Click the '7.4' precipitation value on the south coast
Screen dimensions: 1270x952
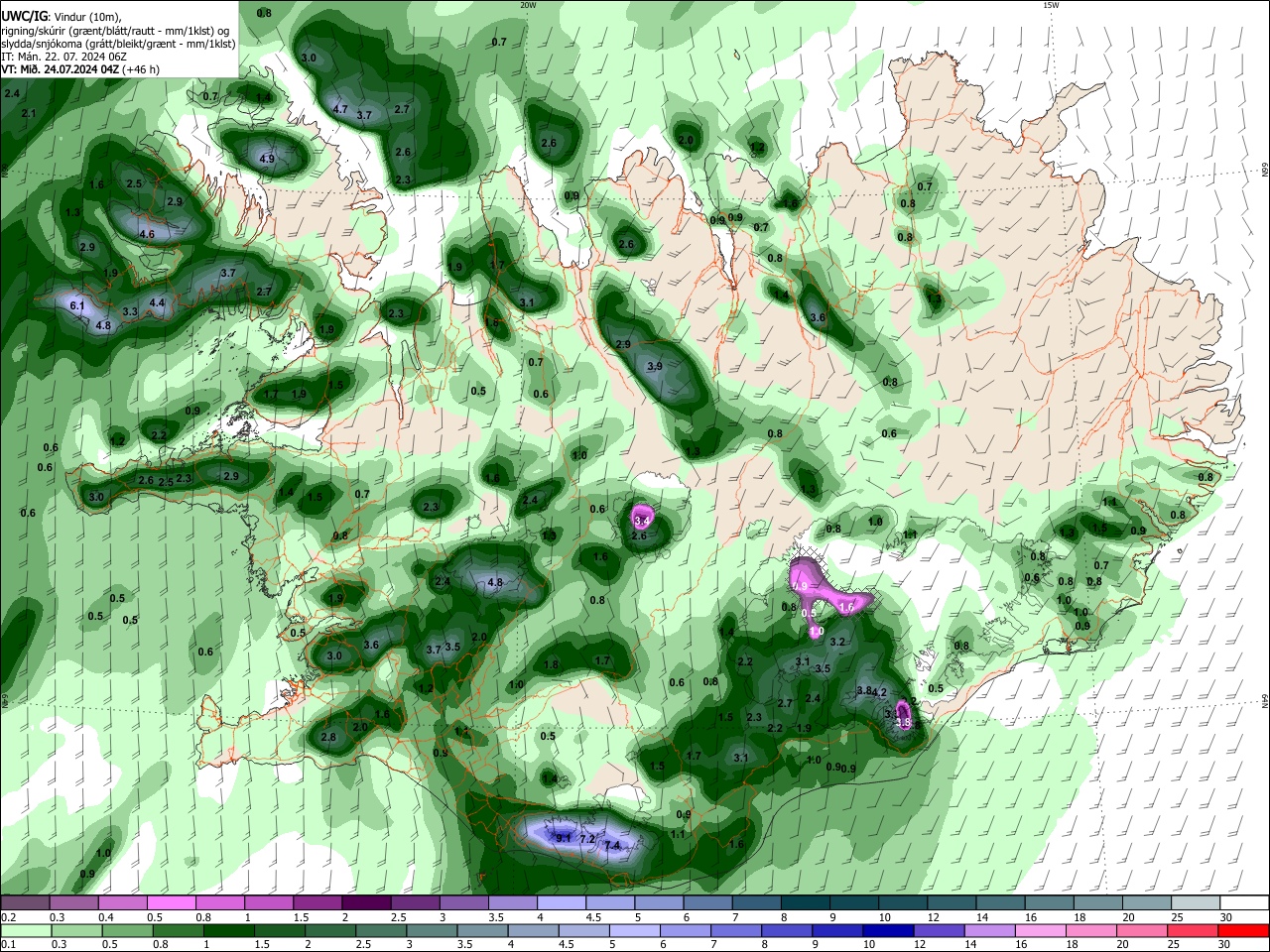pos(612,846)
